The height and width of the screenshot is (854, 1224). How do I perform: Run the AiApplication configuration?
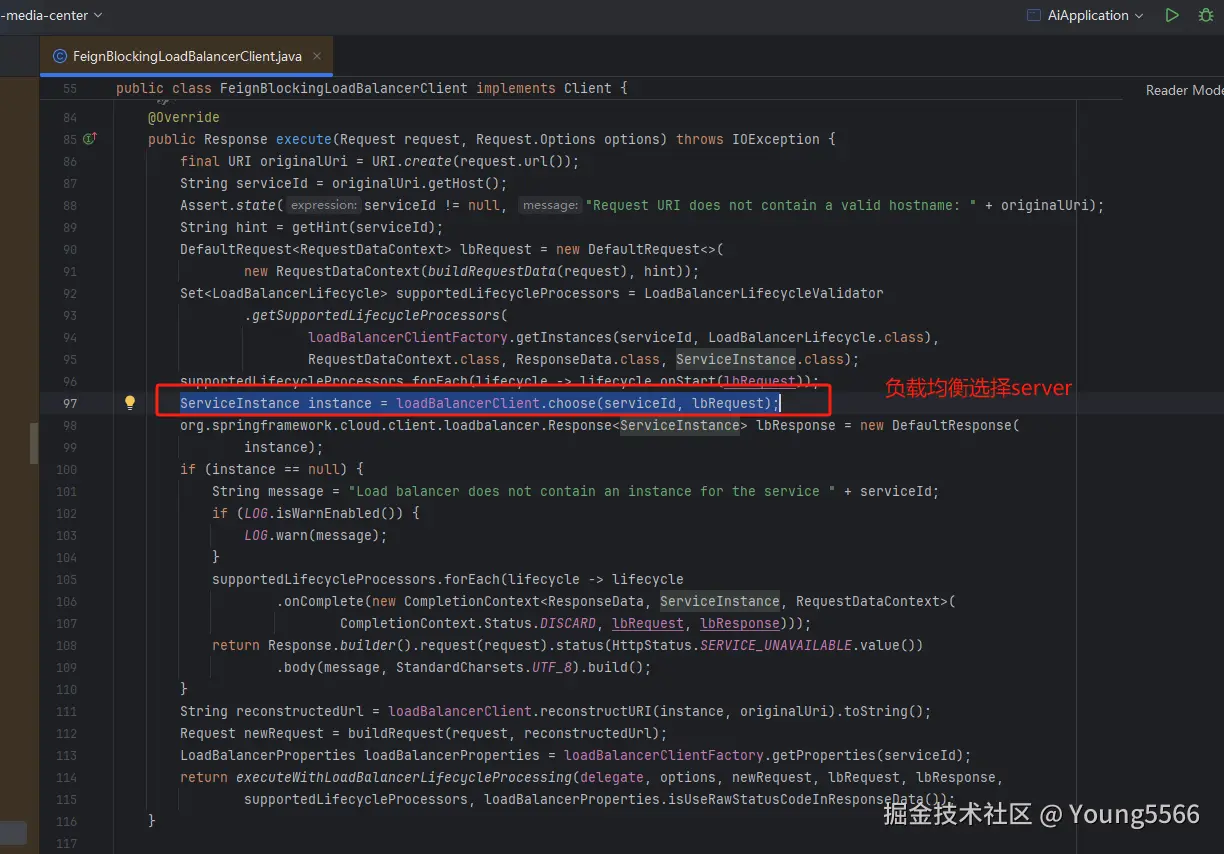[1171, 15]
